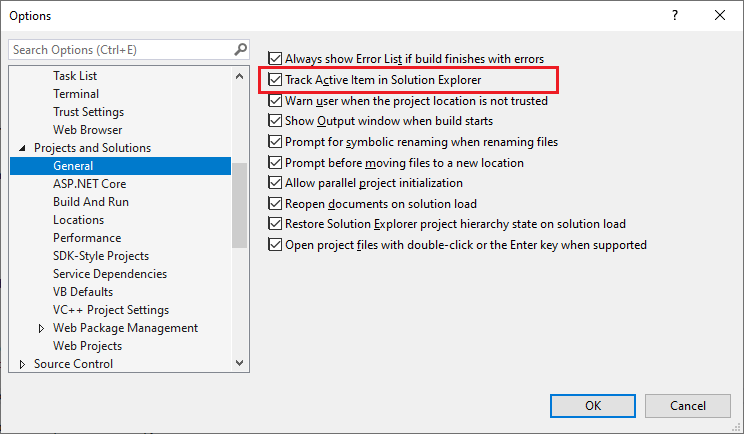This screenshot has height=434, width=744.
Task: Click the OK button
Action: point(593,405)
